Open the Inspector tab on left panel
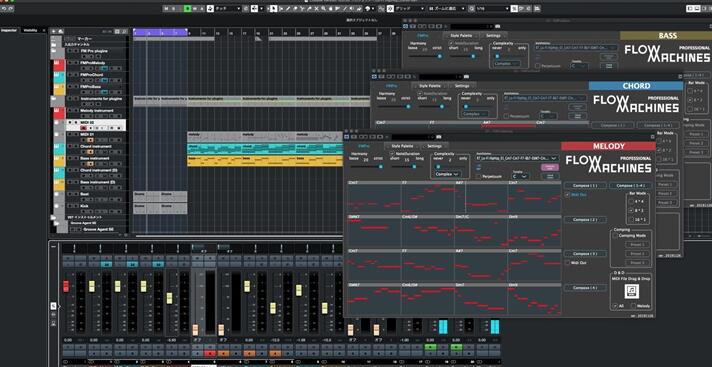This screenshot has width=712, height=367. tap(9, 30)
